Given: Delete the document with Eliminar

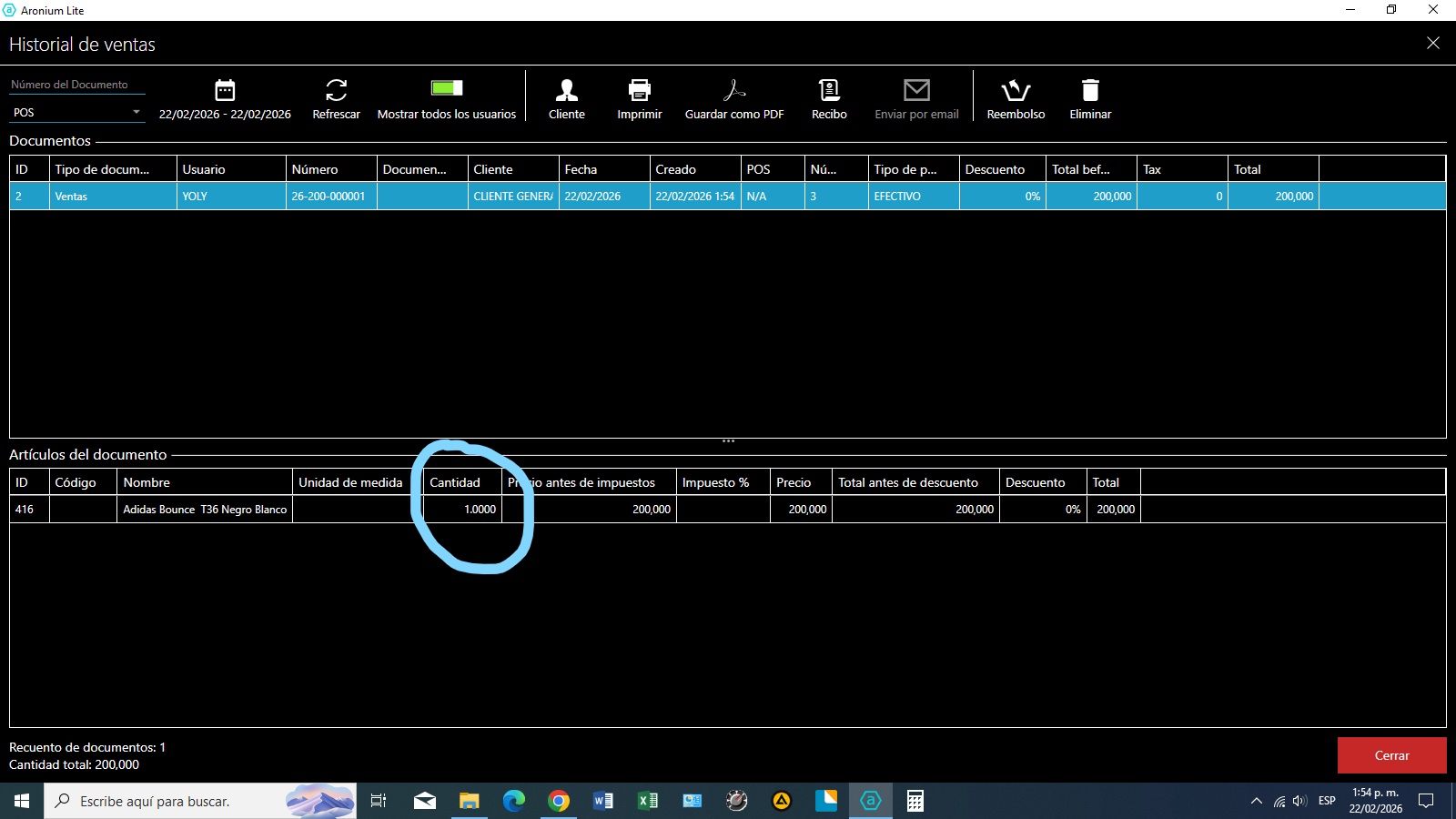Looking at the screenshot, I should coord(1090,90).
